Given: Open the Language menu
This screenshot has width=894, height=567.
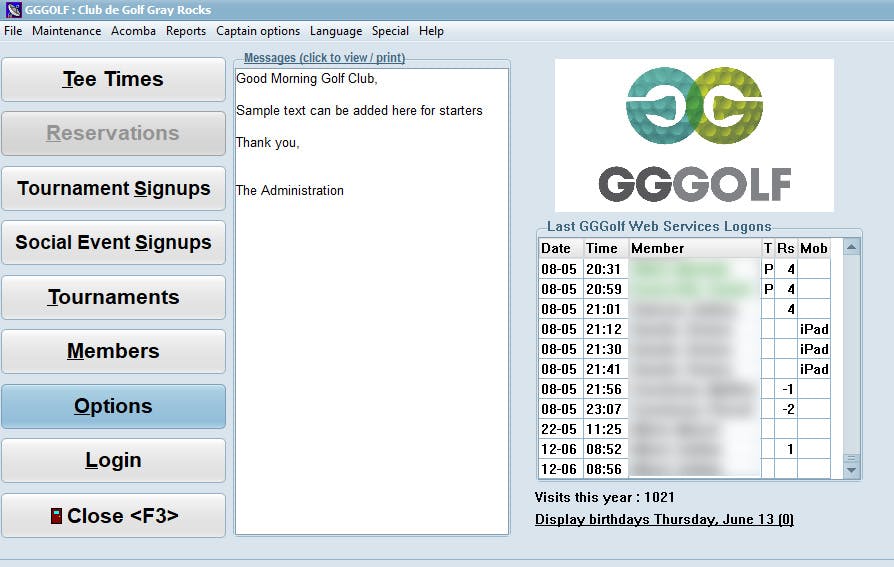Looking at the screenshot, I should tap(336, 31).
